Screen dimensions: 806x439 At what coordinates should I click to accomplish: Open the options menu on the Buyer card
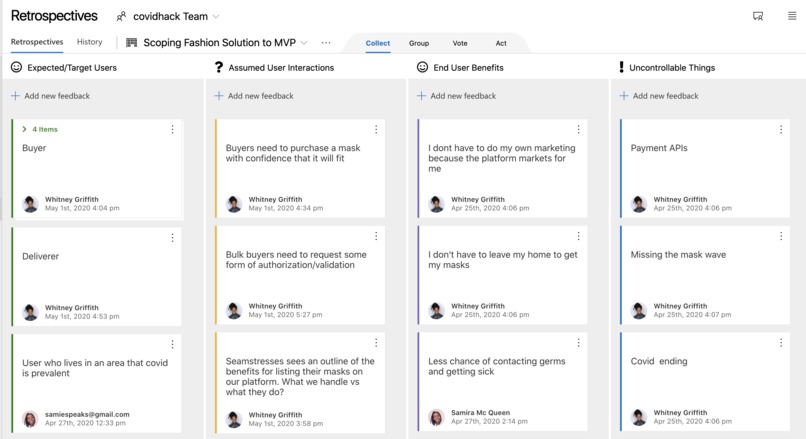tap(172, 130)
